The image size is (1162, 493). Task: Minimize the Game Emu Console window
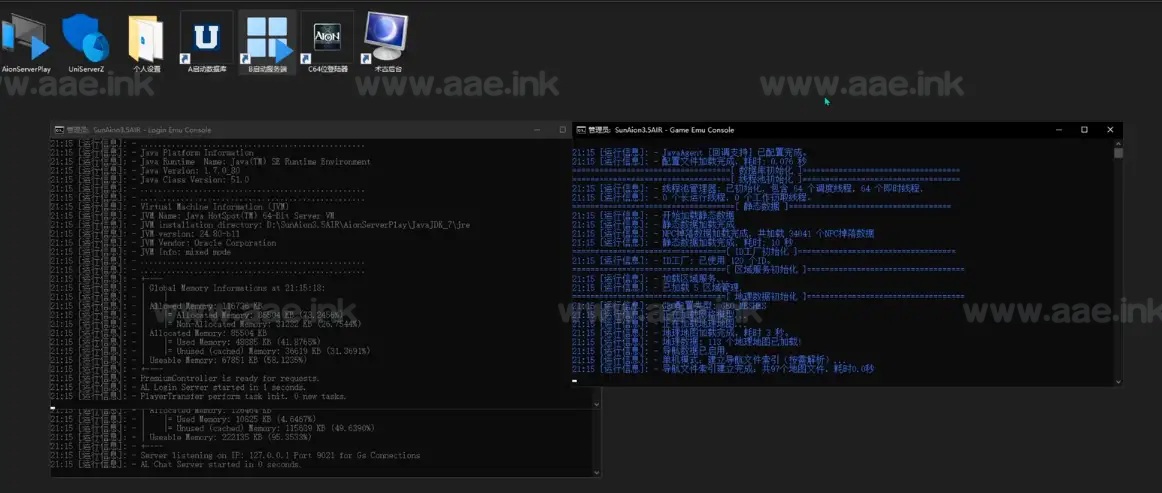point(1059,130)
